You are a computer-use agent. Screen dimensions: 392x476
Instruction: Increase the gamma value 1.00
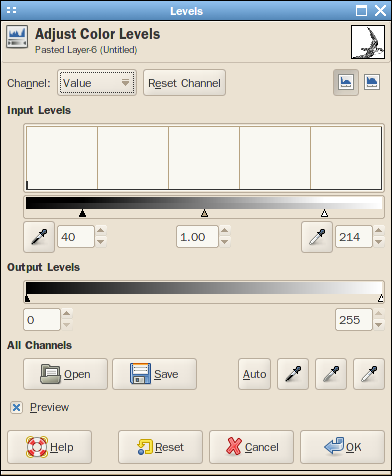(x=225, y=231)
